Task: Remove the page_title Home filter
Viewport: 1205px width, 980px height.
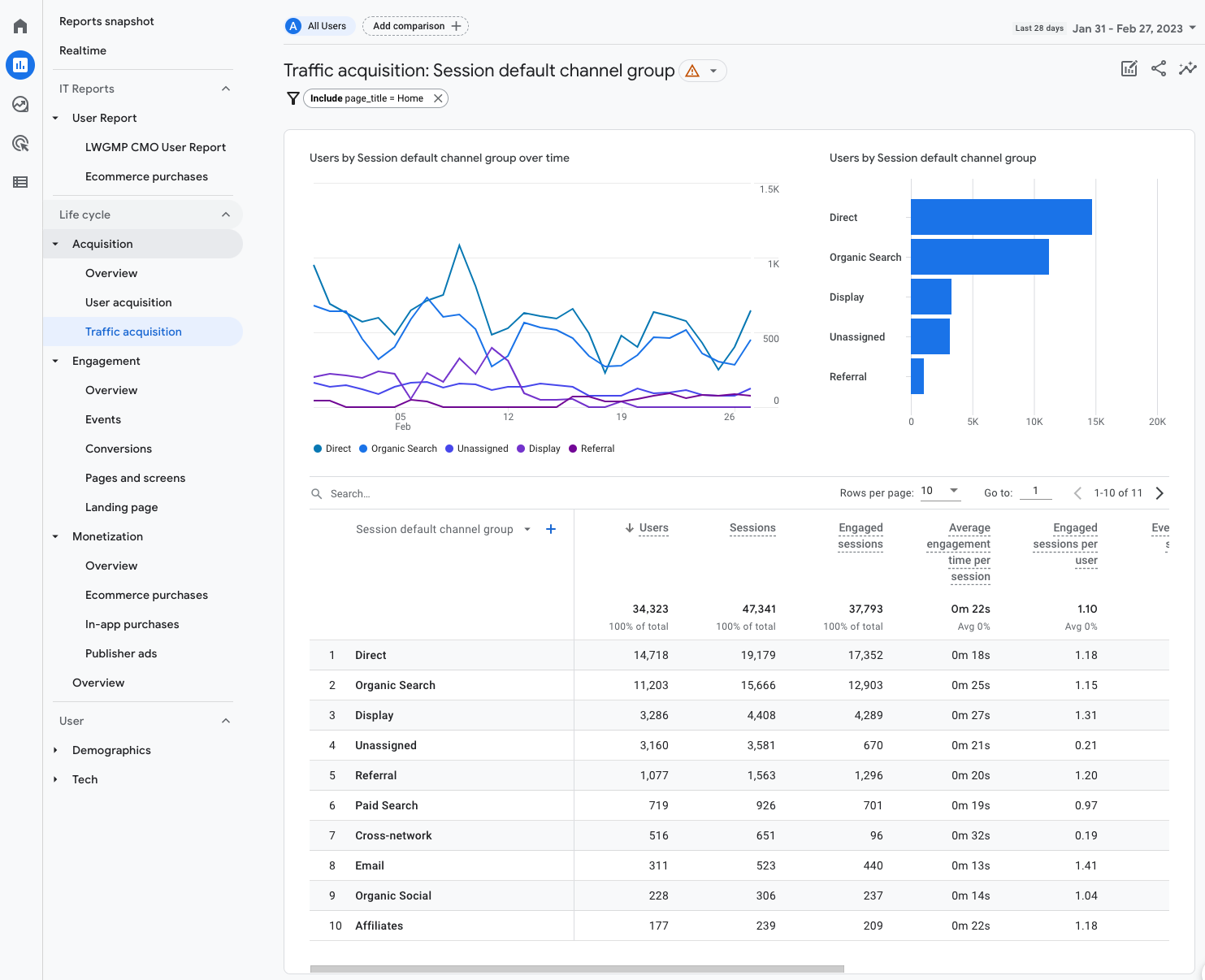Action: (438, 98)
